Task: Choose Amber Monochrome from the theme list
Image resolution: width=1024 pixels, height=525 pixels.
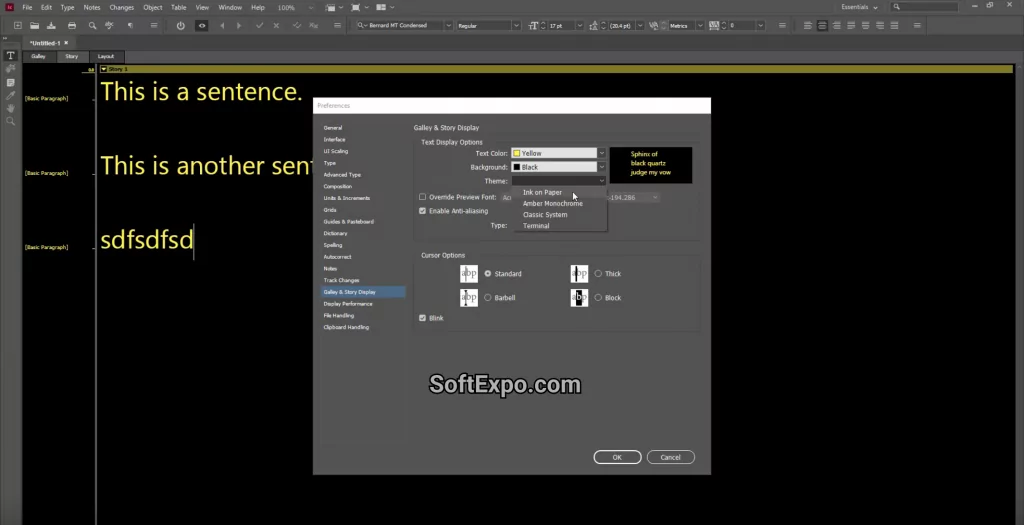Action: [552, 204]
